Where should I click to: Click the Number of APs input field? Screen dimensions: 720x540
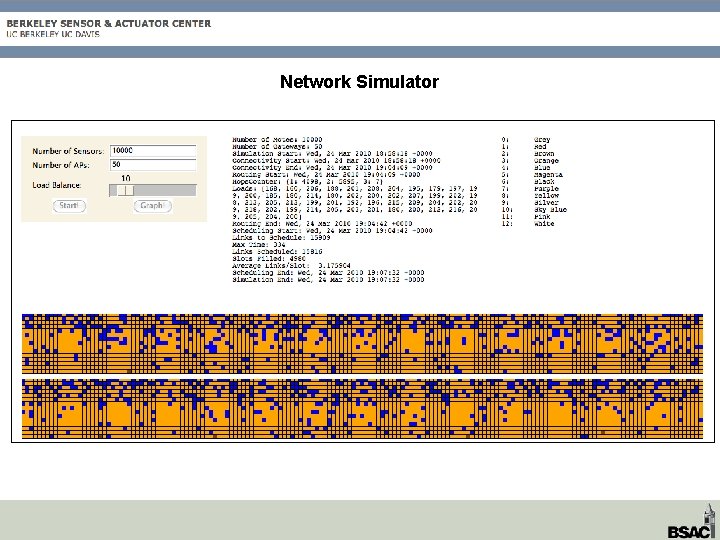pos(153,164)
